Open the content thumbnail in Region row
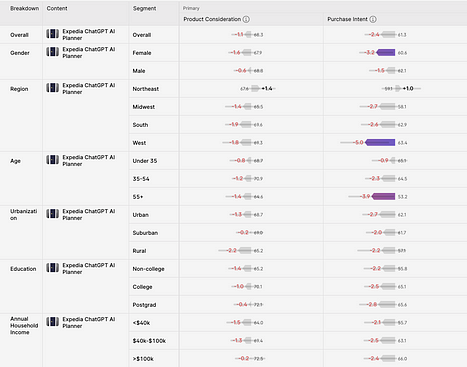 pos(53,88)
